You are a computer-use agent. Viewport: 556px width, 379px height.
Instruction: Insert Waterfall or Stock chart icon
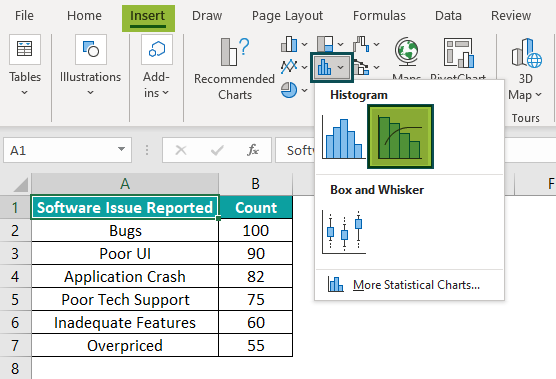click(x=361, y=44)
